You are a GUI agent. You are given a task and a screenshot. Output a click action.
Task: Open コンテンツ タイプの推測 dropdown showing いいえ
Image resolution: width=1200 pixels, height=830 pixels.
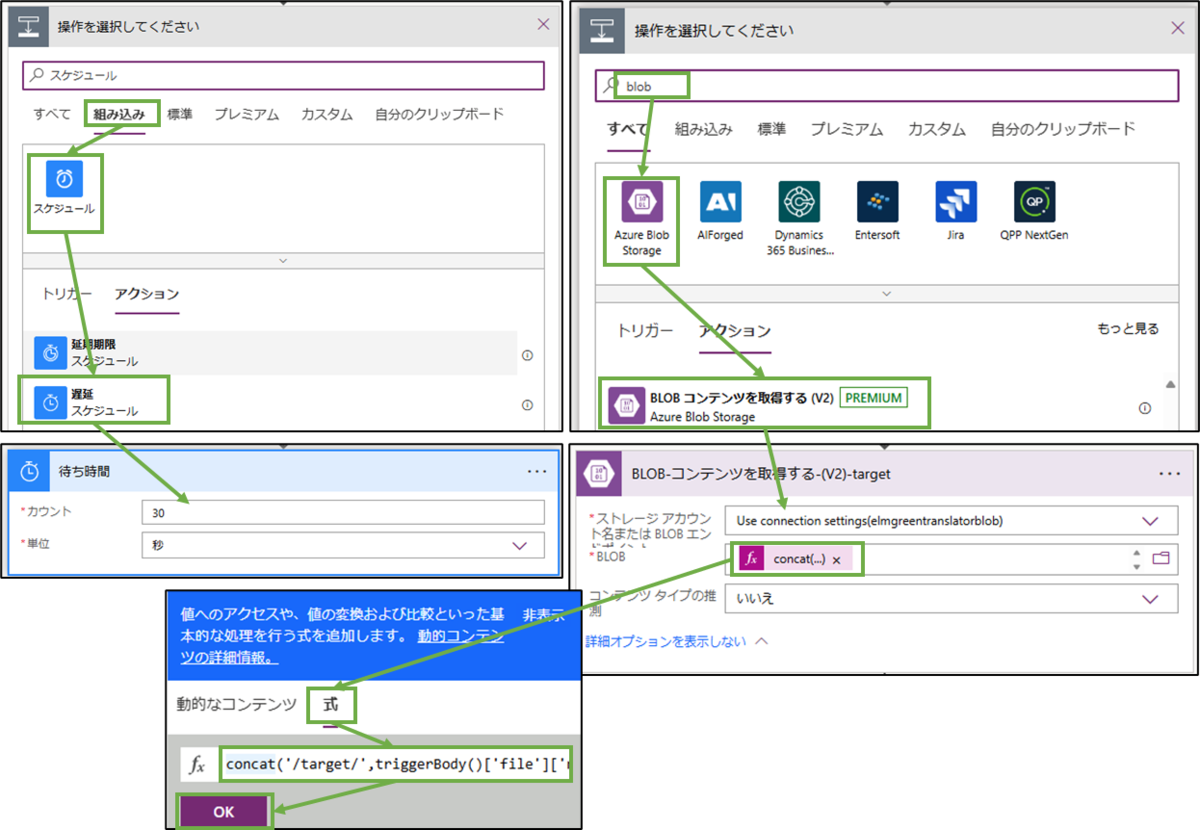click(x=950, y=599)
